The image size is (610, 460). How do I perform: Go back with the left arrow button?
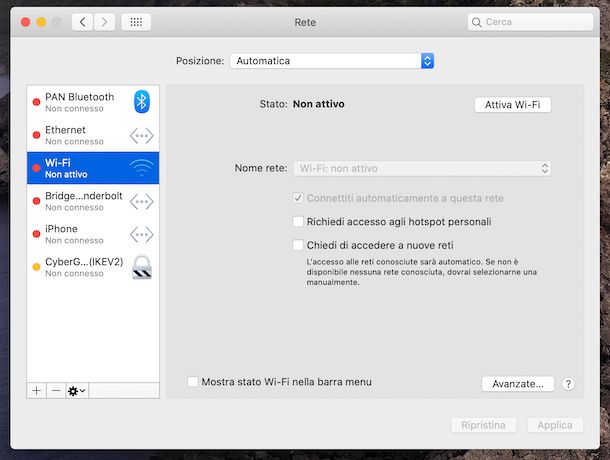[x=82, y=22]
